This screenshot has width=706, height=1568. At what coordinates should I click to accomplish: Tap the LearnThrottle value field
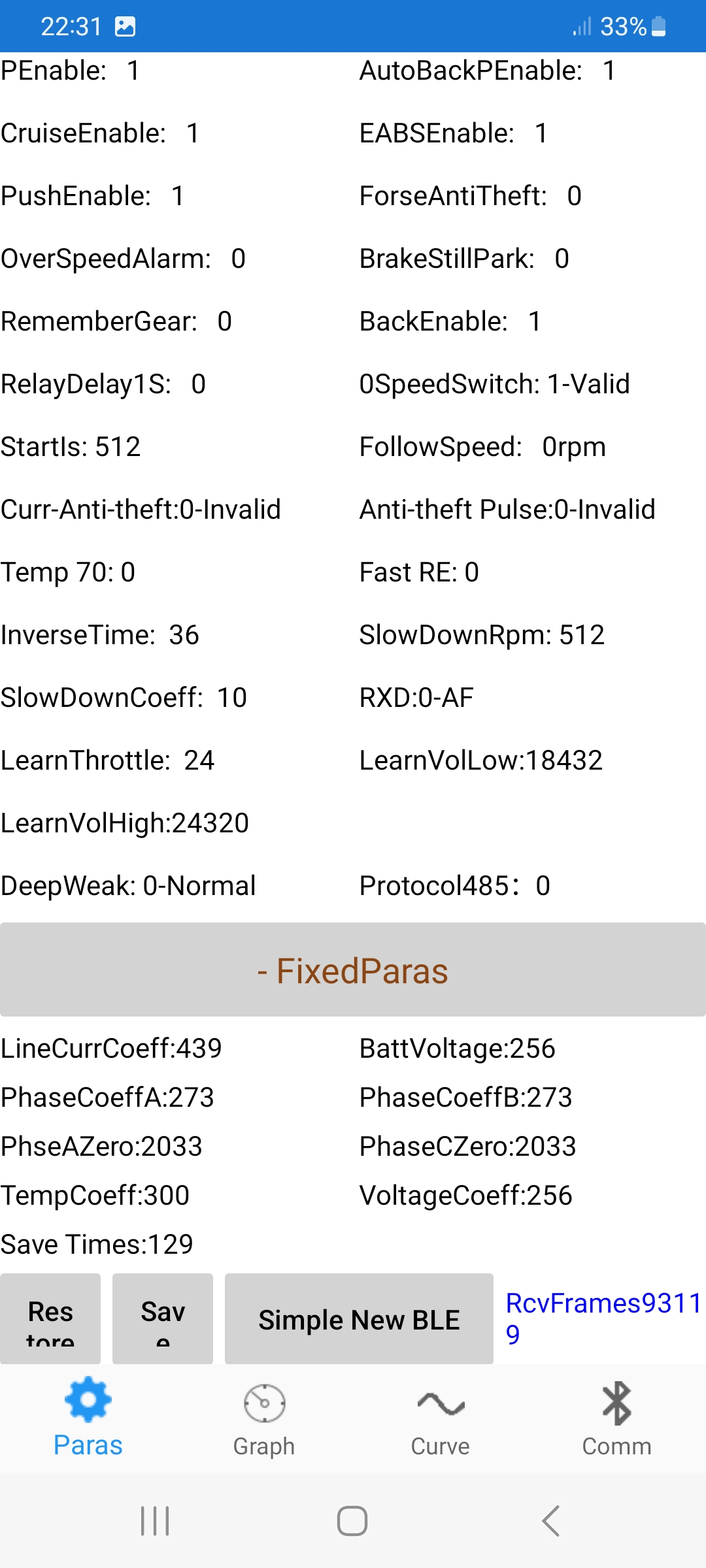[x=199, y=760]
